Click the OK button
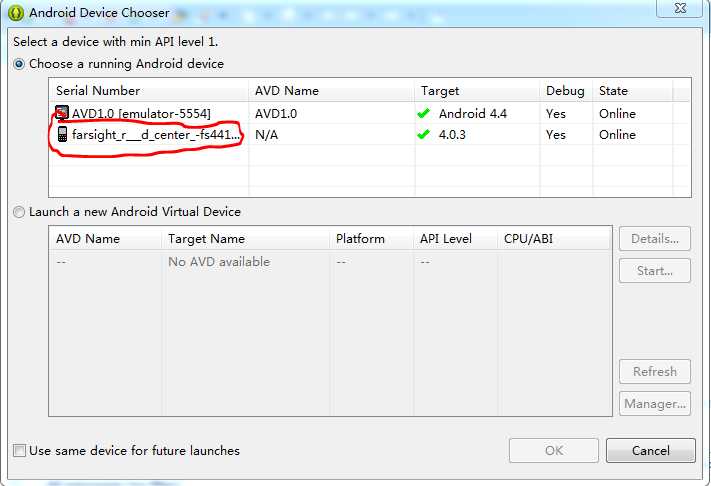 pos(554,451)
